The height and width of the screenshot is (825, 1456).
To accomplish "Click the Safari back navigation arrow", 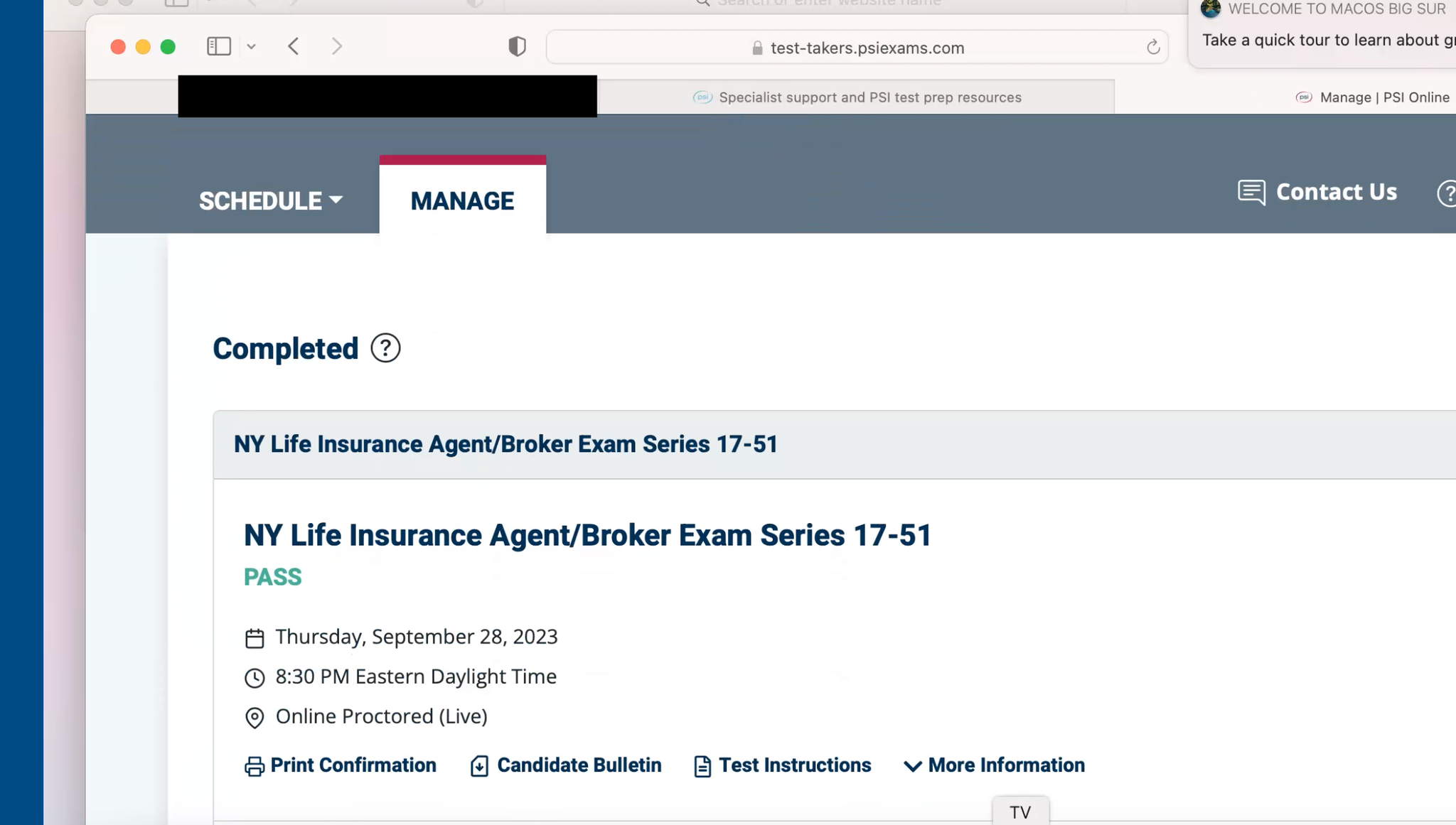I will [x=294, y=47].
